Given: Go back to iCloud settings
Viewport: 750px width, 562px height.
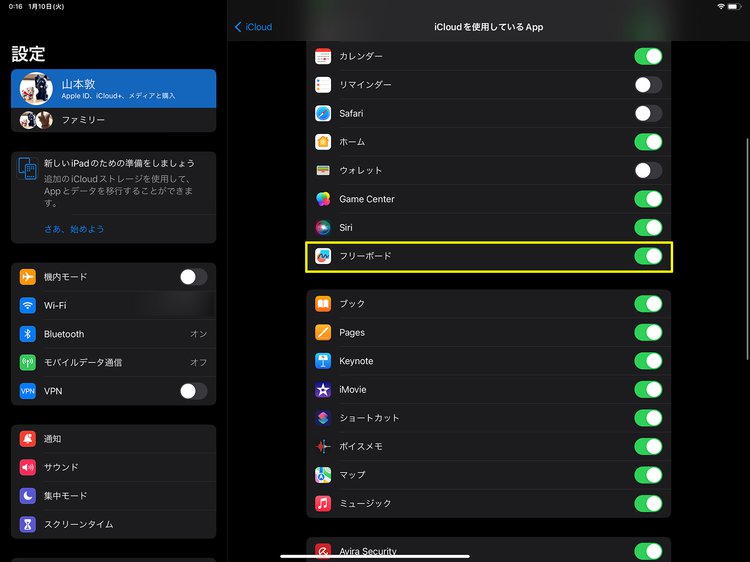Looking at the screenshot, I should click(253, 27).
